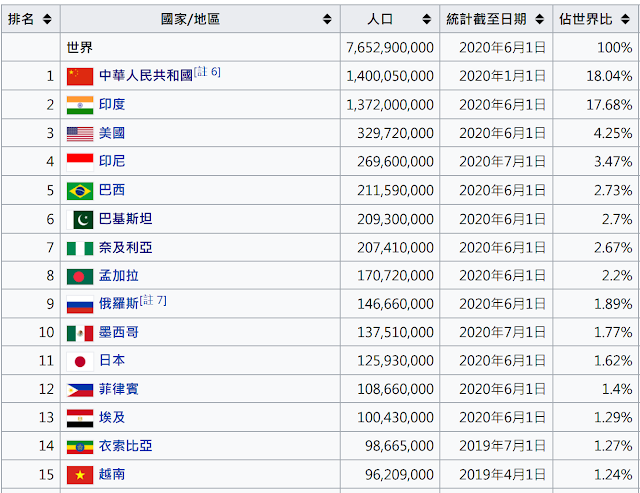
Task: Click the Russia flag icon
Action: (x=80, y=304)
